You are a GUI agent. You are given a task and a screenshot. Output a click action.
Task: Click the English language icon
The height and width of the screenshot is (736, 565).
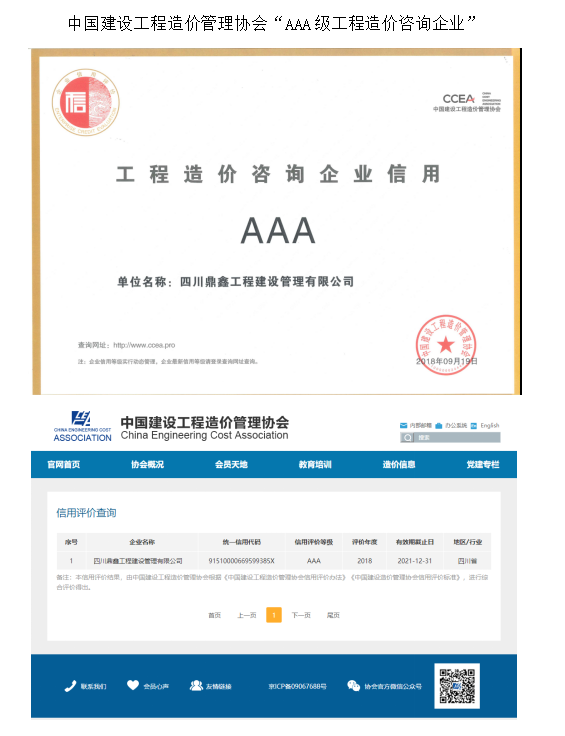pos(474,425)
